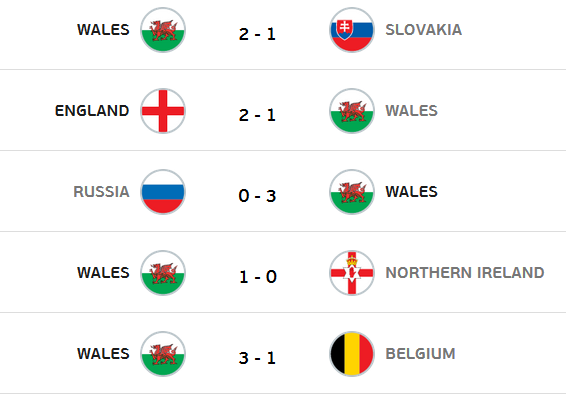This screenshot has width=566, height=401.
Task: Click the Wales flag in England match
Action: pos(352,111)
